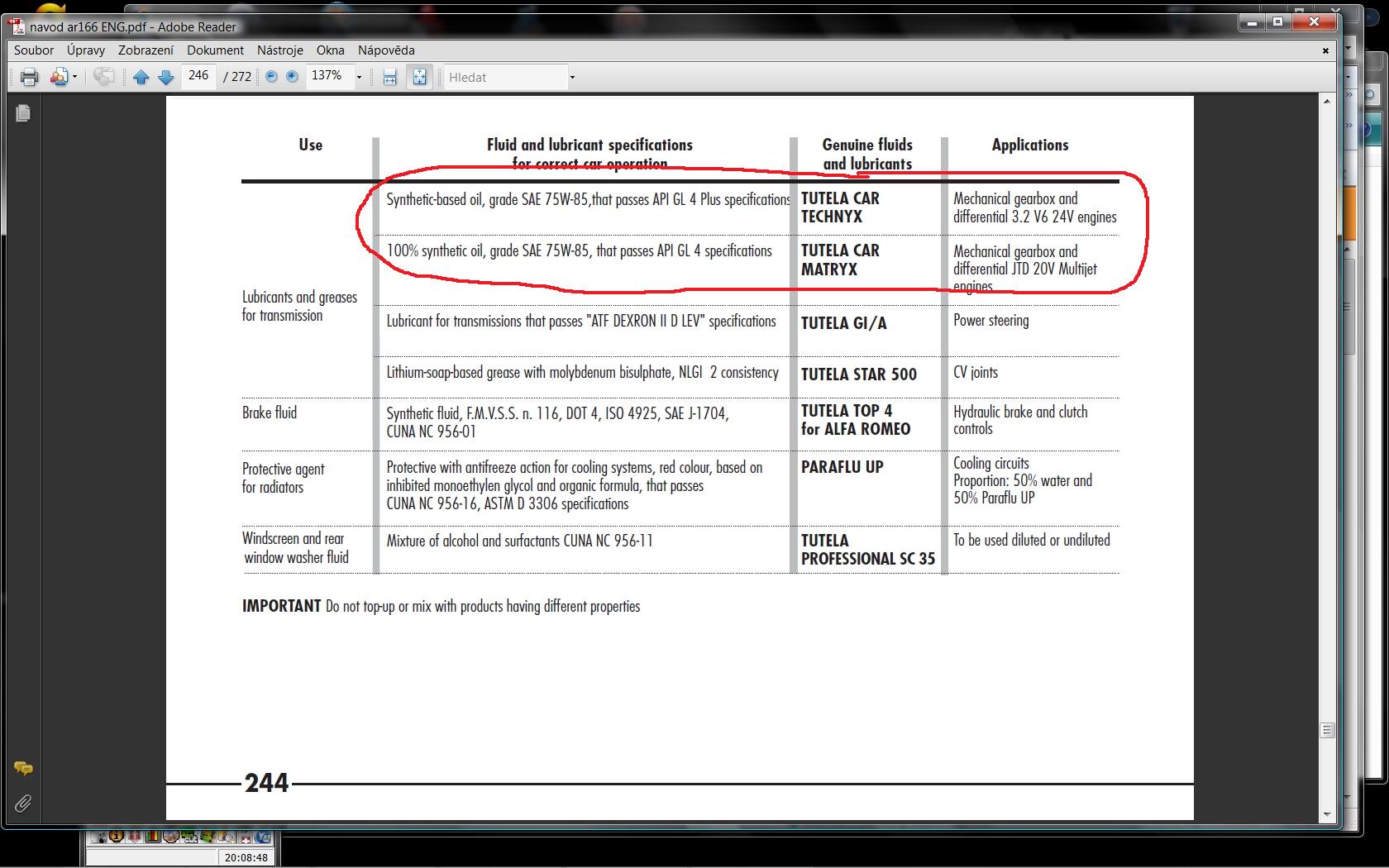Click the vertical scrollbar down arrow
The image size is (1389, 868).
pyautogui.click(x=1327, y=814)
